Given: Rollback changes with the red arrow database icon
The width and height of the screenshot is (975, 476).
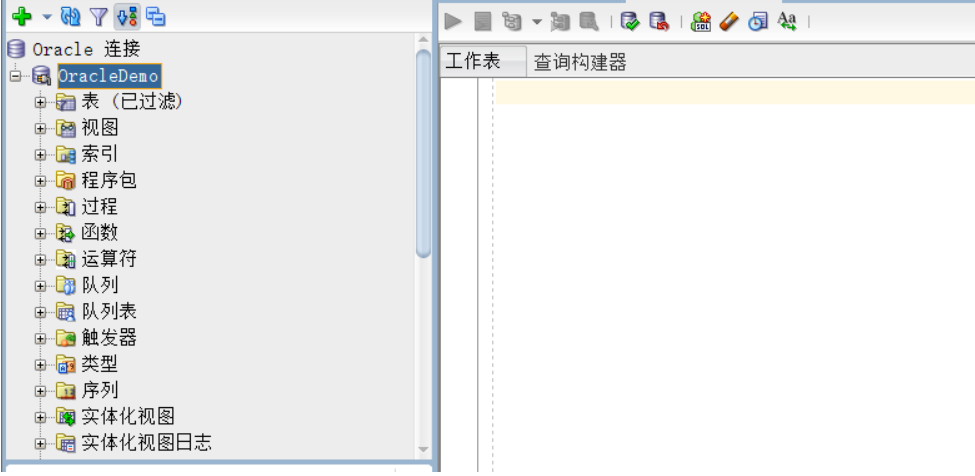Looking at the screenshot, I should [659, 22].
